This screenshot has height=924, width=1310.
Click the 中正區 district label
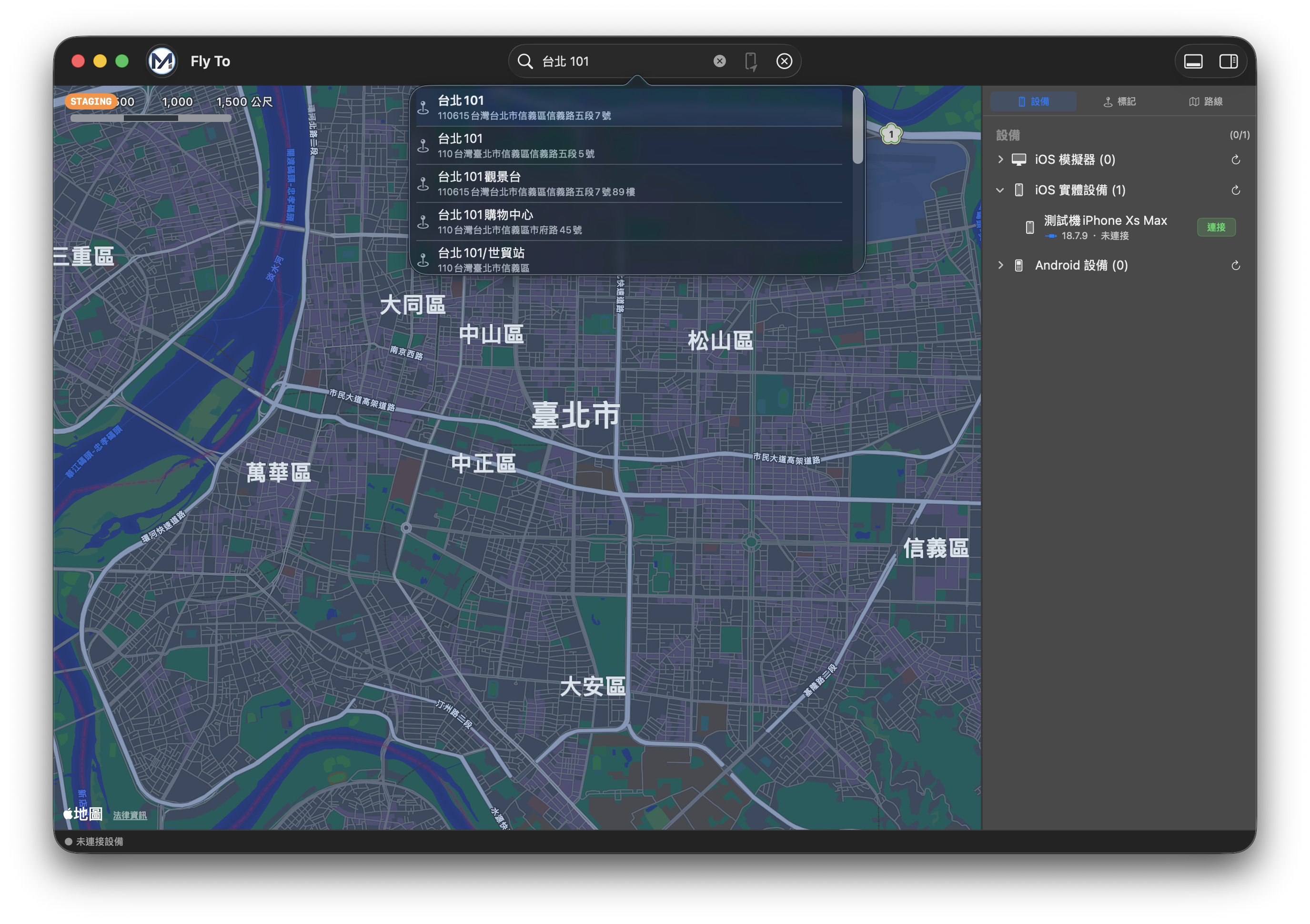coord(483,463)
